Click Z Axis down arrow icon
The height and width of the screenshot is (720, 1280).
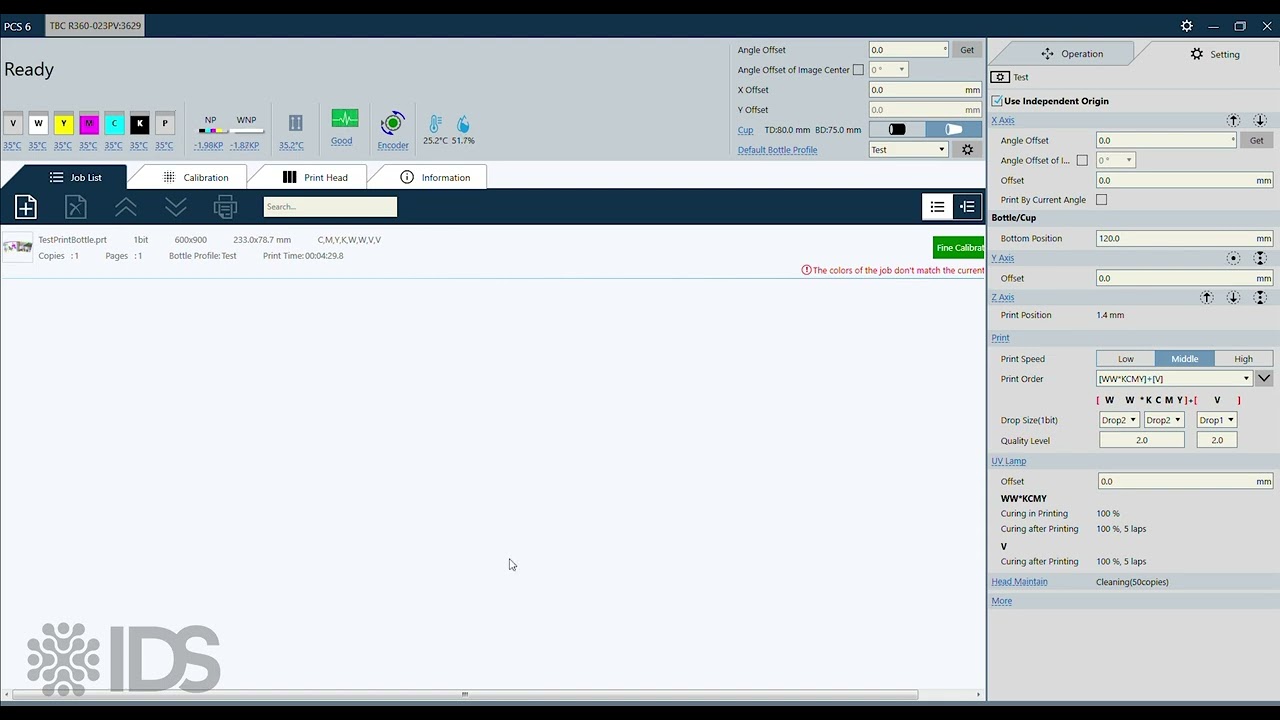[x=1234, y=297]
